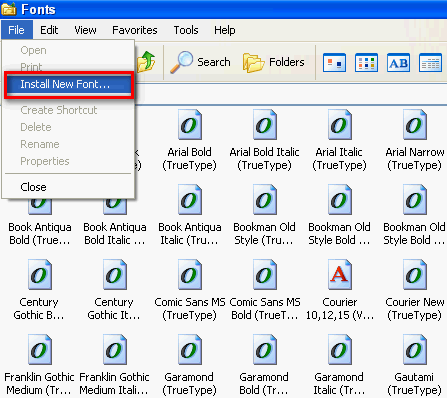The height and width of the screenshot is (398, 447).
Task: Switch to Details view toolbar button
Action: [430, 63]
